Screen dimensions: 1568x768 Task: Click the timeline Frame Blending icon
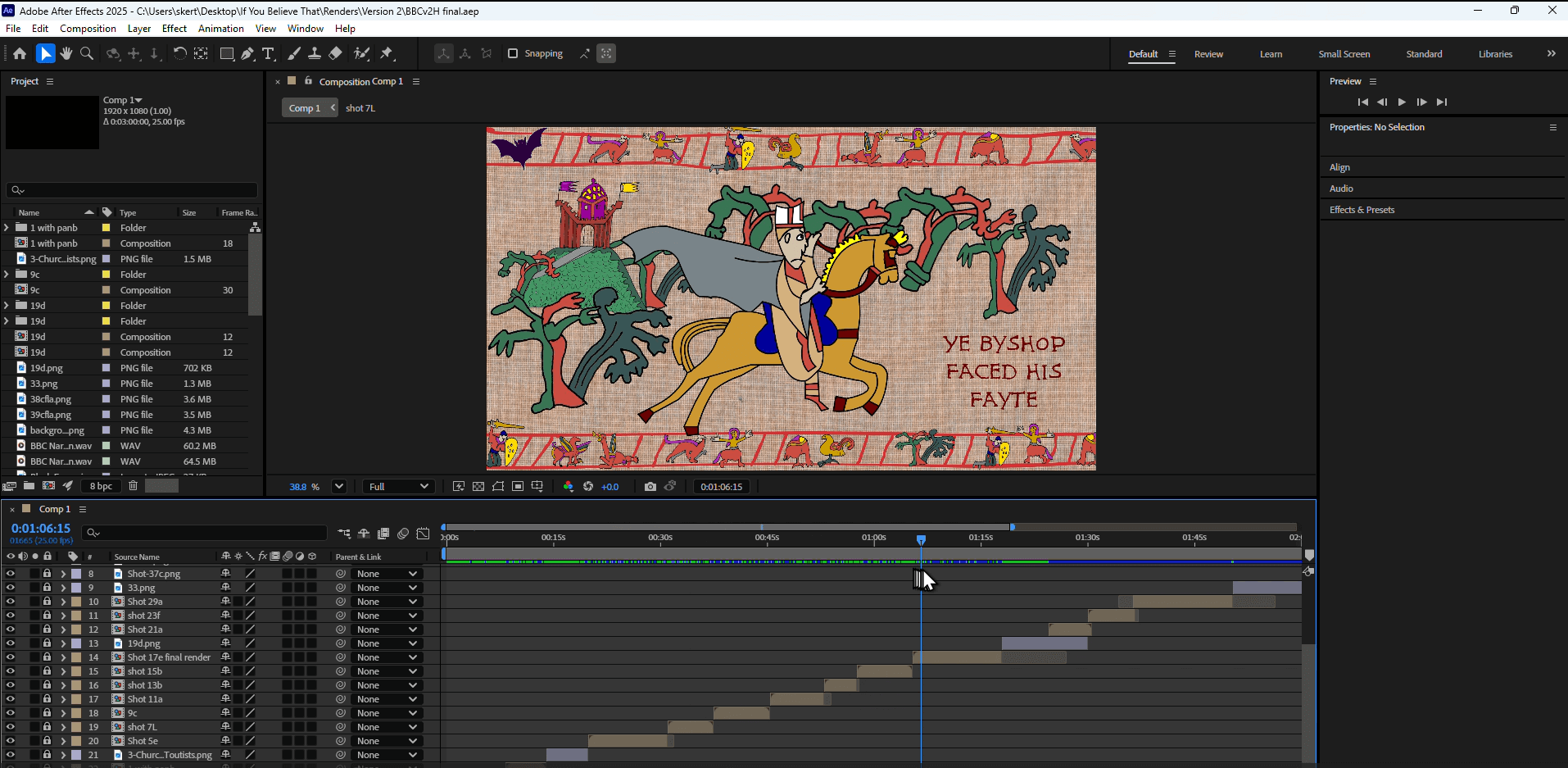383,534
